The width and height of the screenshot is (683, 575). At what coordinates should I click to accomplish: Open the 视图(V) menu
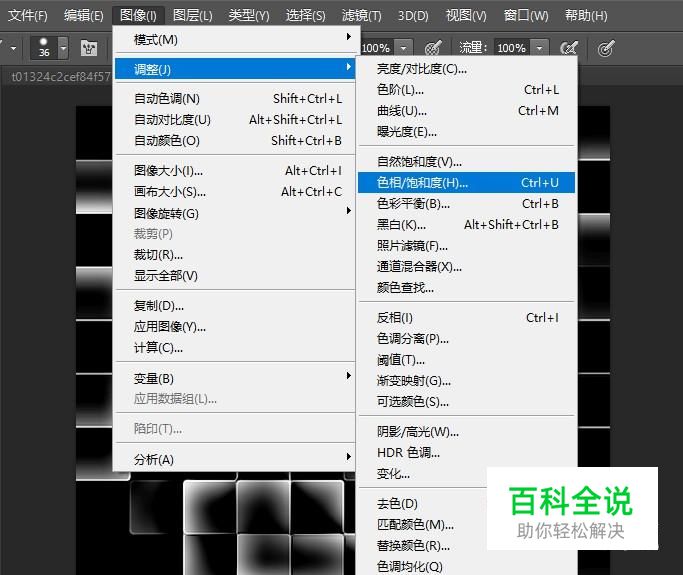pyautogui.click(x=466, y=16)
